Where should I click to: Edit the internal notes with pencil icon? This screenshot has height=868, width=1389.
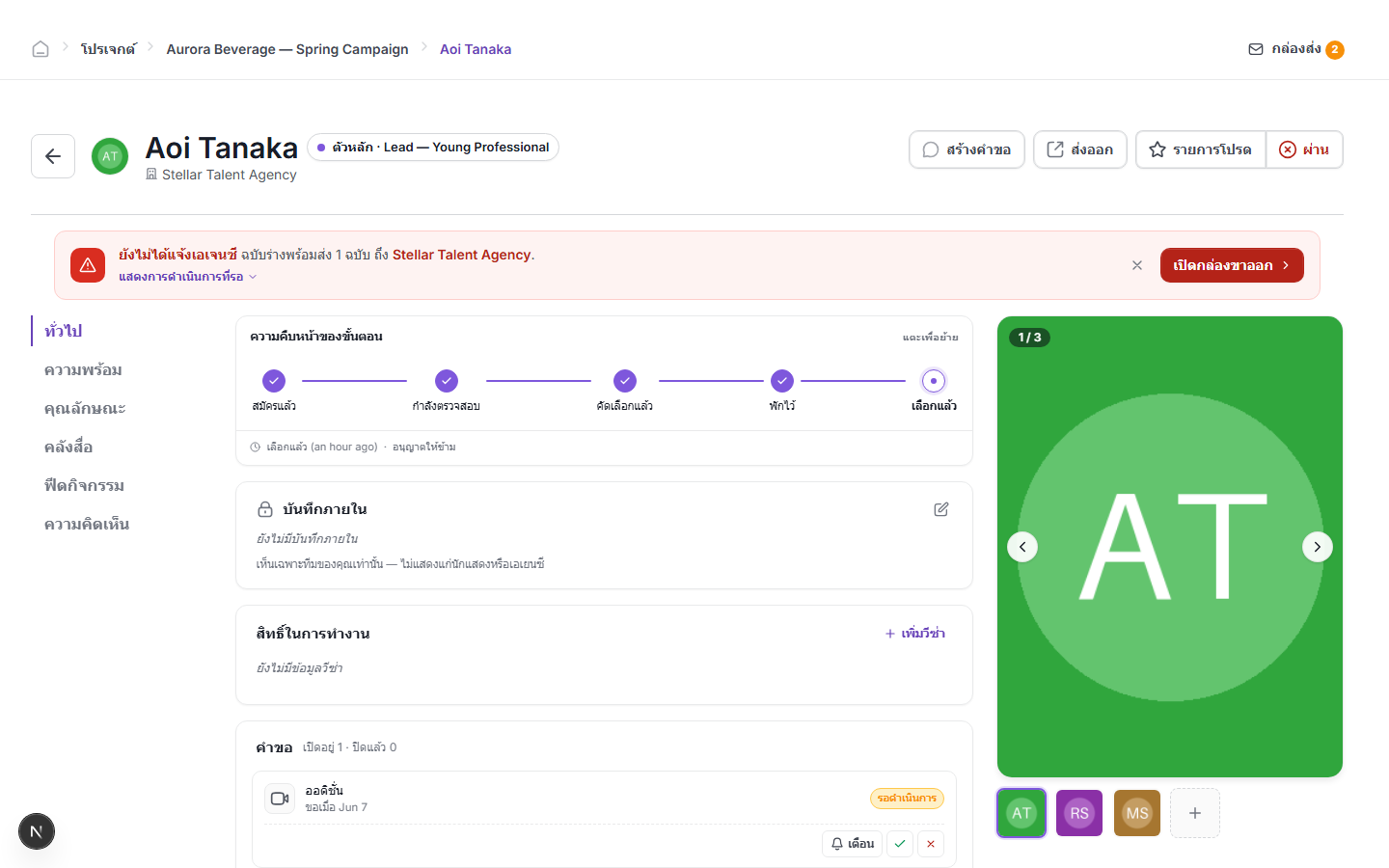[941, 509]
